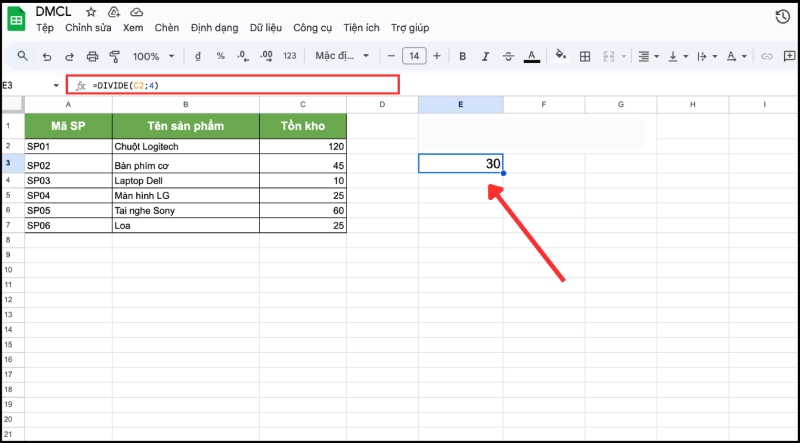Click the formula bar containing =DIVIDE(C2;4)
The height and width of the screenshot is (443, 800).
coord(240,85)
